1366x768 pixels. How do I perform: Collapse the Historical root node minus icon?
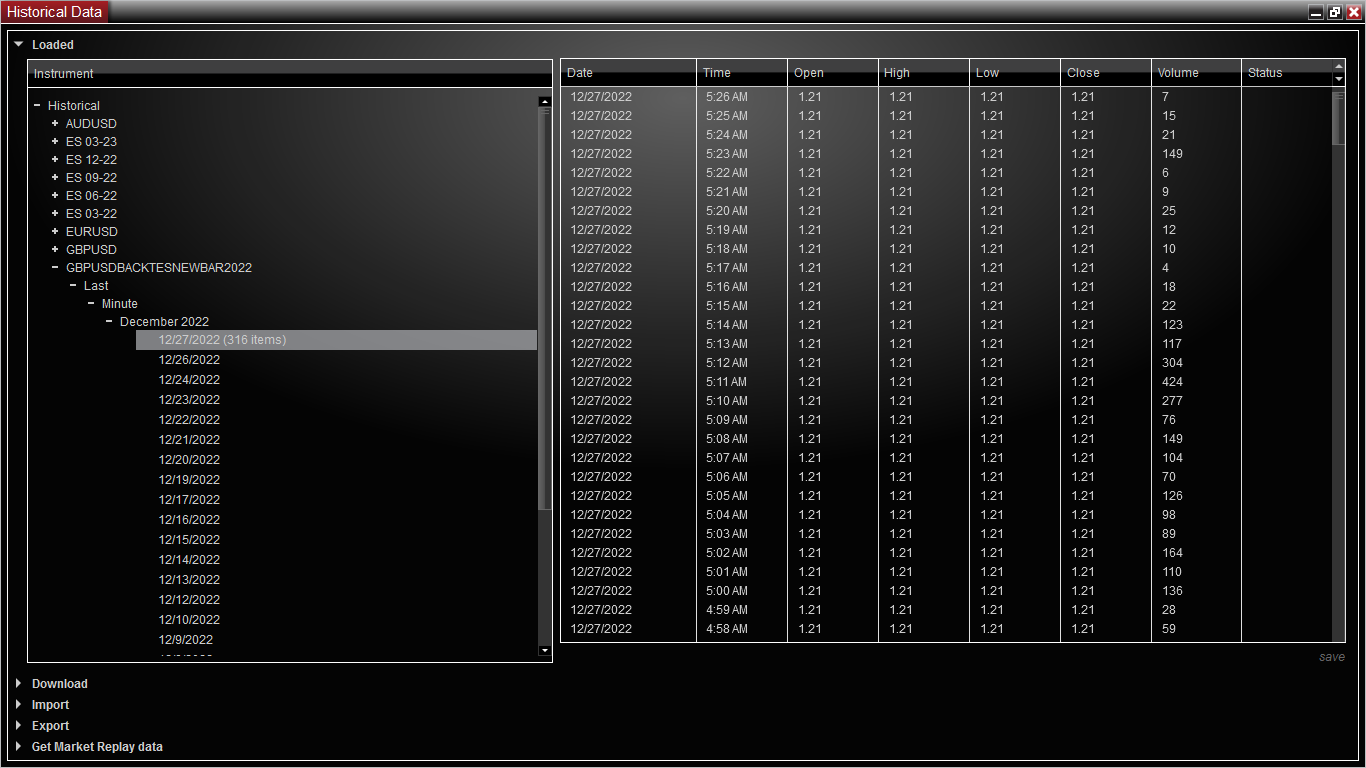click(x=38, y=105)
